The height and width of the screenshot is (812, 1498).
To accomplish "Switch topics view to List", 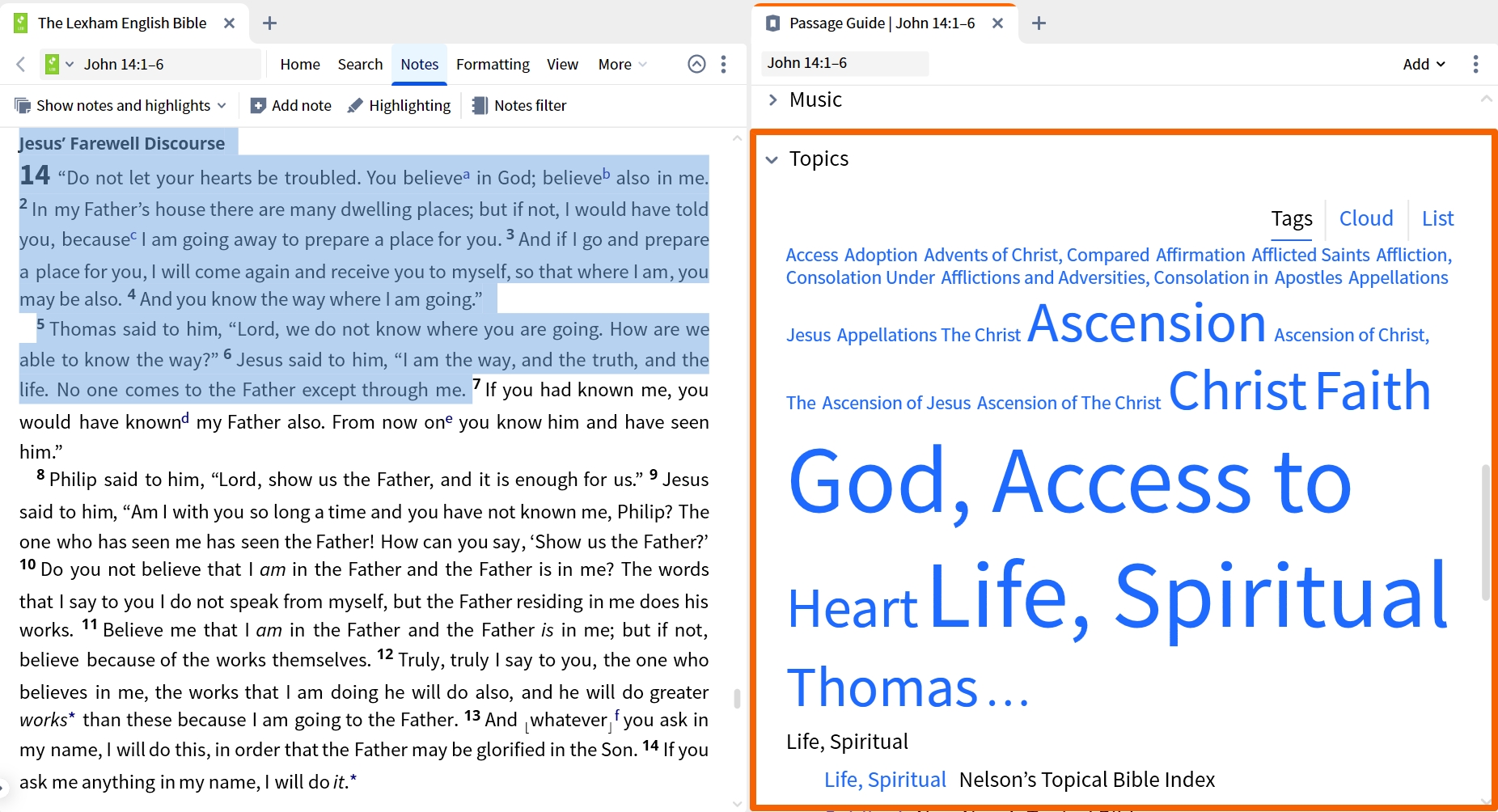I will (x=1437, y=218).
